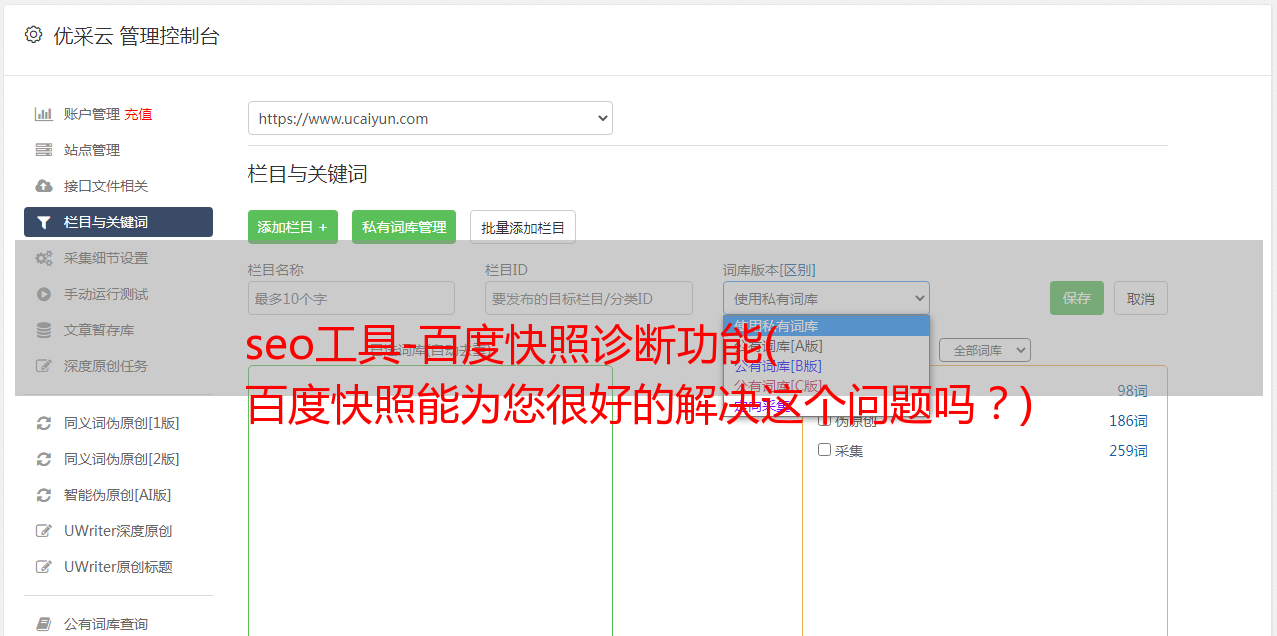This screenshot has height=636, width=1277.
Task: Click the bar chart icon for 账户管理
Action: pos(44,114)
